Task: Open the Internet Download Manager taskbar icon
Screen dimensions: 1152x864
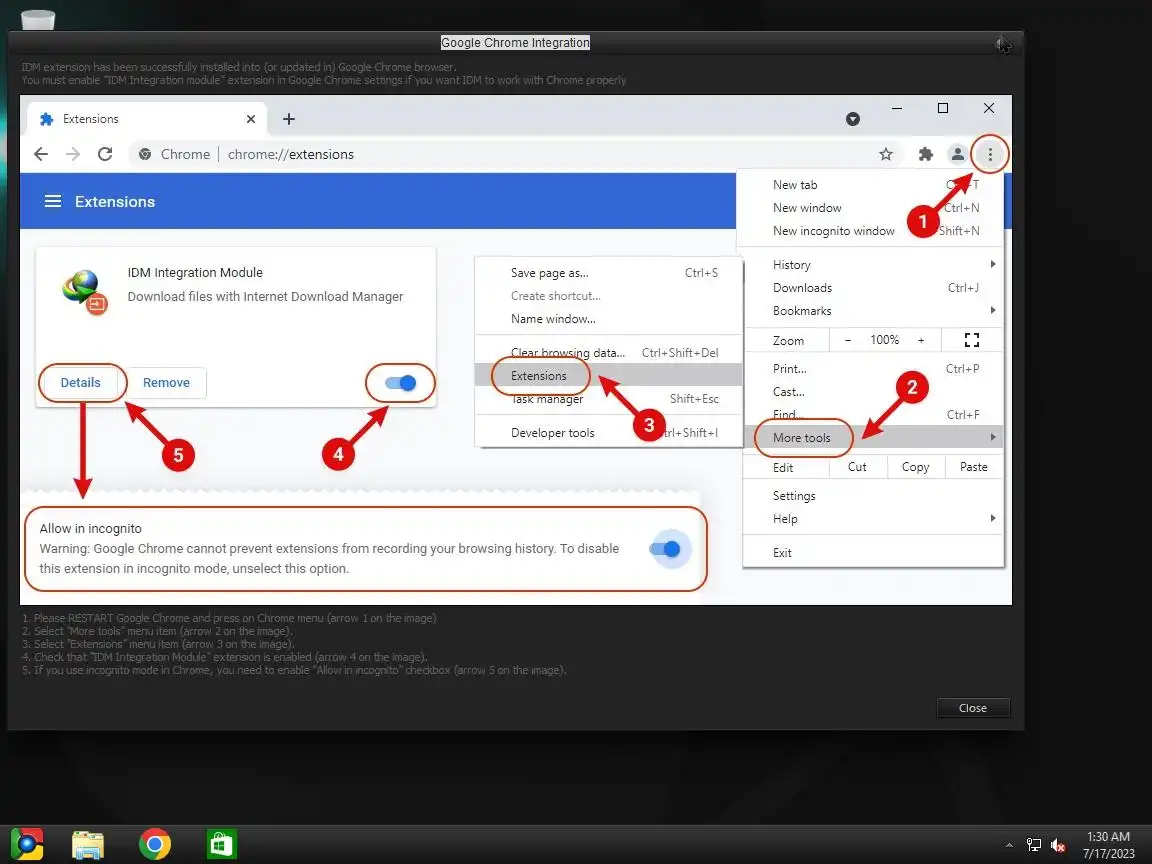Action: click(x=28, y=844)
